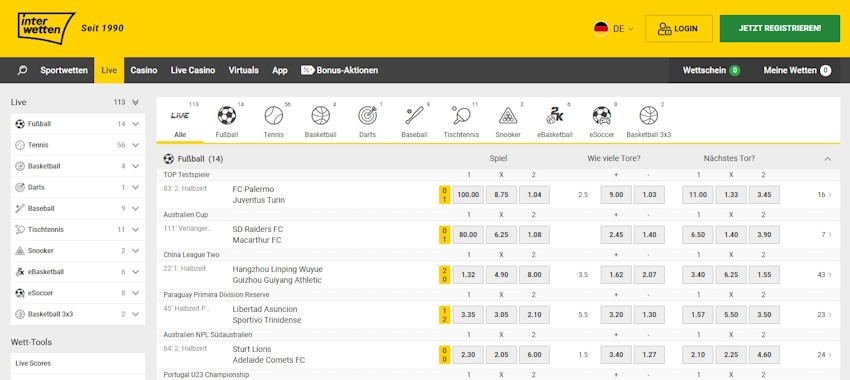Select next goal odds 4.60 Adelaide Comets
Image resolution: width=850 pixels, height=380 pixels.
click(764, 355)
